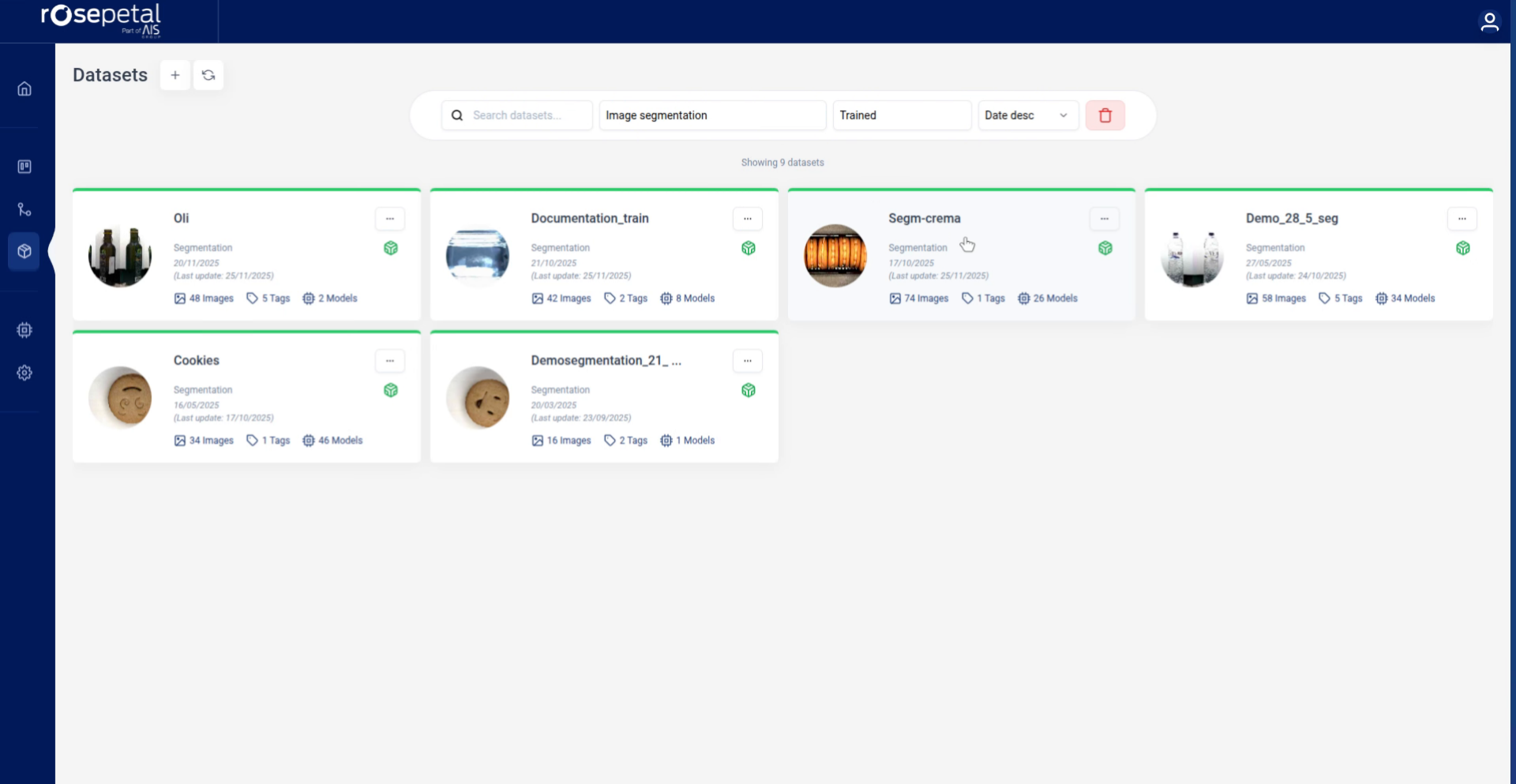The height and width of the screenshot is (784, 1516).
Task: Open the settings gear in the sidebar
Action: (24, 373)
